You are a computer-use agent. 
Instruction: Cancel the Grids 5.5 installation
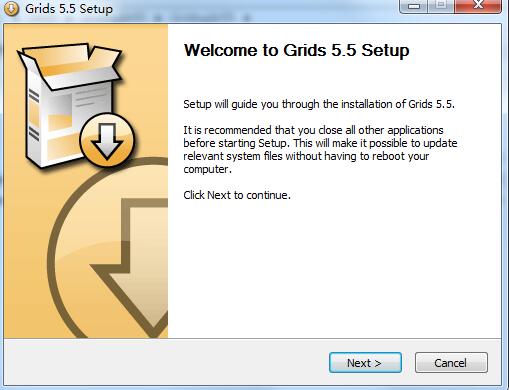tap(451, 363)
